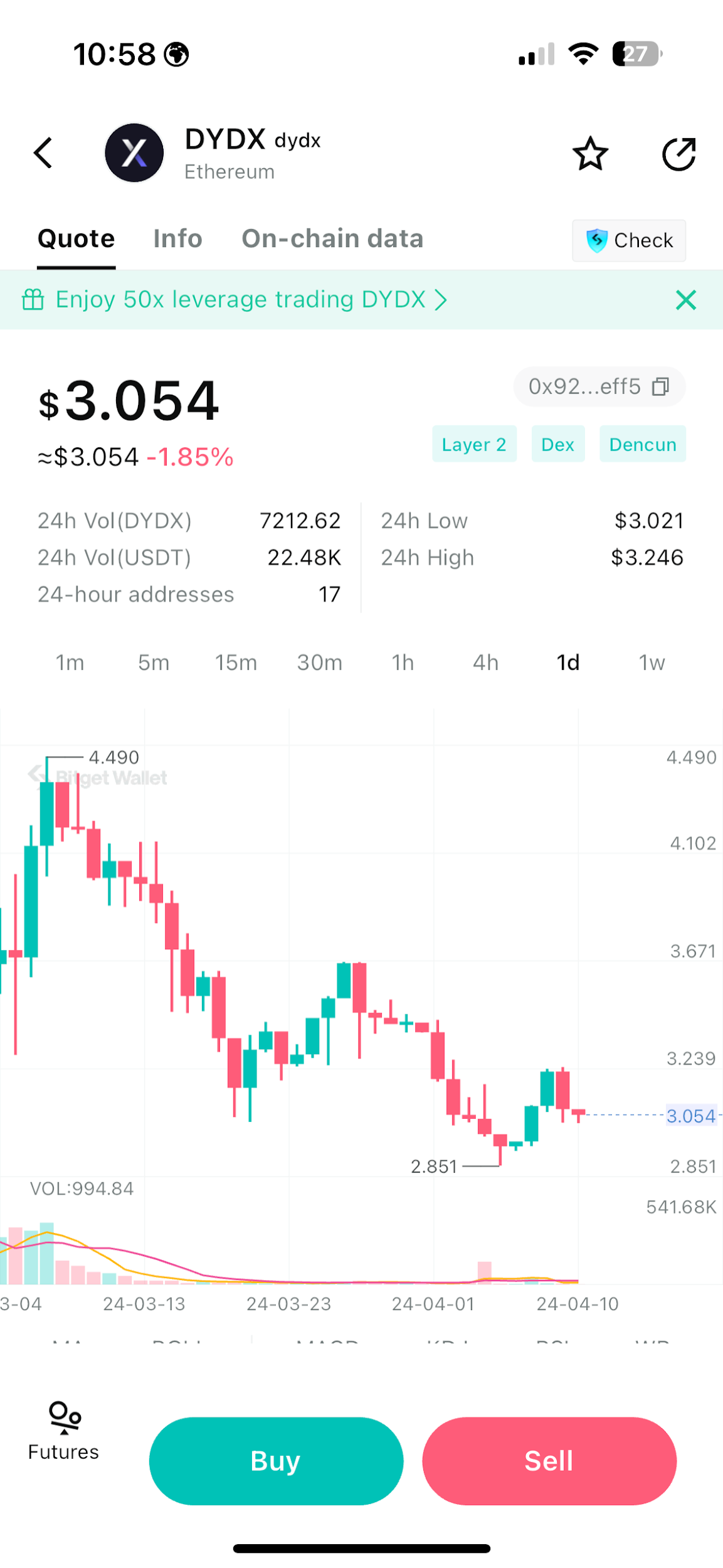This screenshot has width=723, height=1568.
Task: Tap the 3.054 current price marker on chart
Action: point(691,1116)
